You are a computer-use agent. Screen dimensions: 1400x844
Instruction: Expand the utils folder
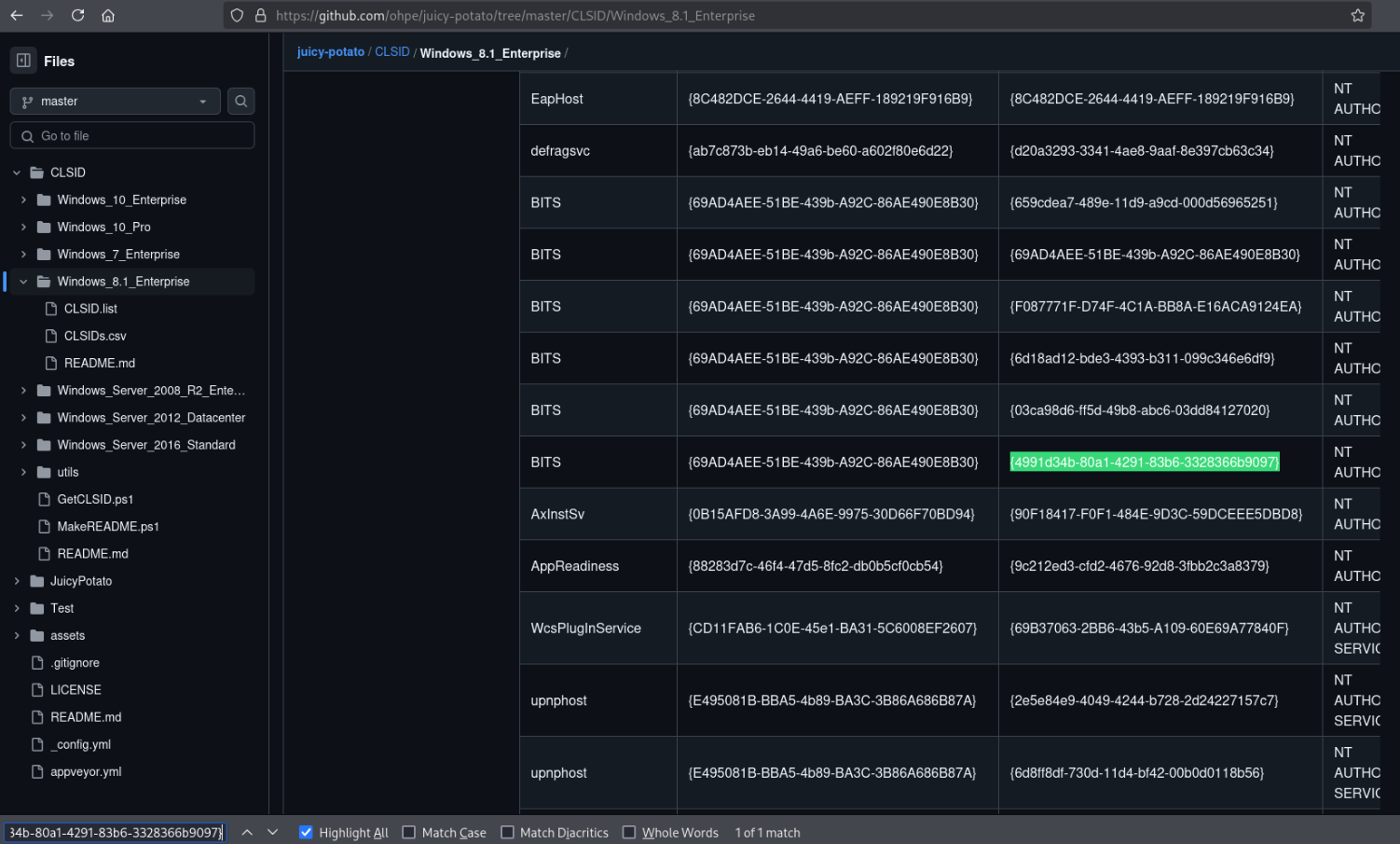coord(23,472)
